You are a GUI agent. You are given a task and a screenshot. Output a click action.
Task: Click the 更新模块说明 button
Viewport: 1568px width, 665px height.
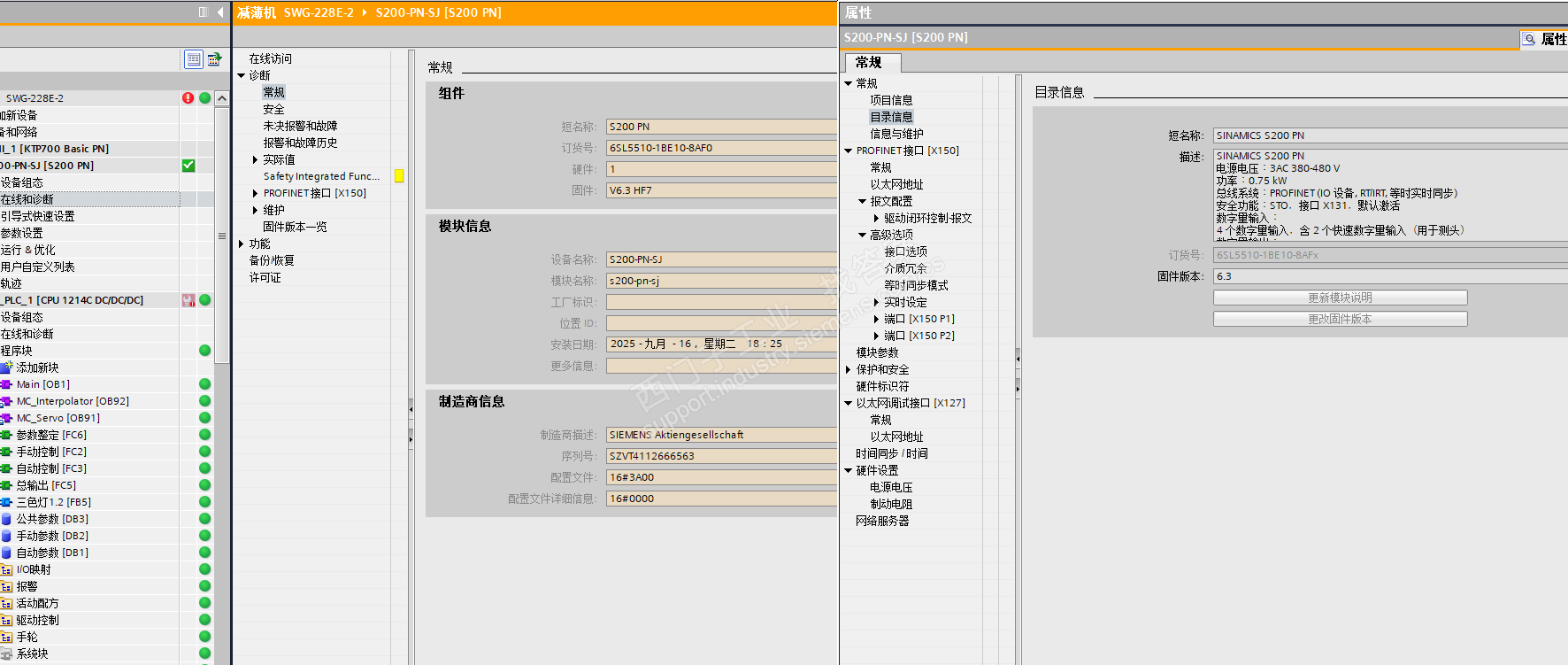[1340, 298]
